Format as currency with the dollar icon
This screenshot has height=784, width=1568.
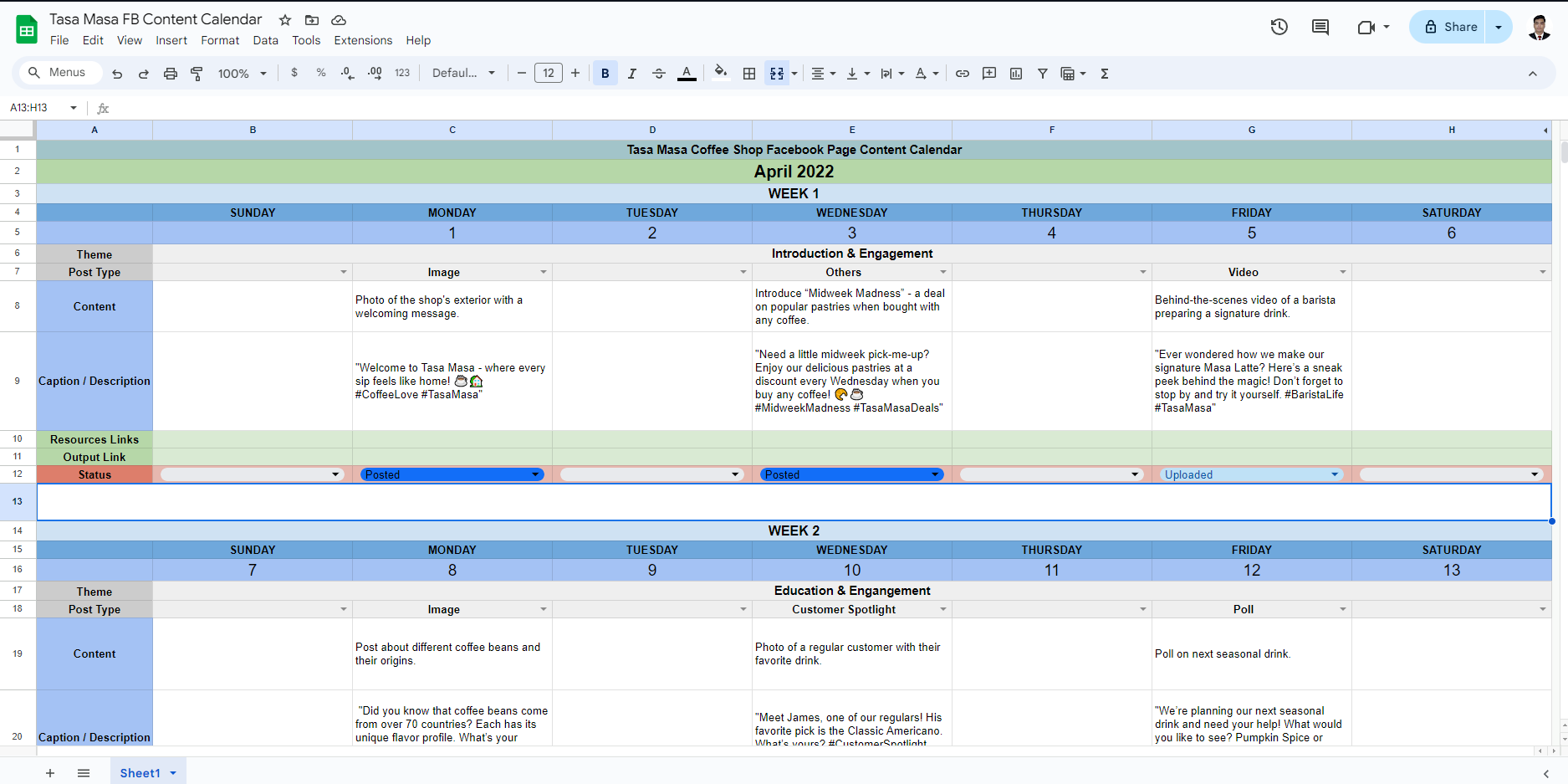coord(294,73)
